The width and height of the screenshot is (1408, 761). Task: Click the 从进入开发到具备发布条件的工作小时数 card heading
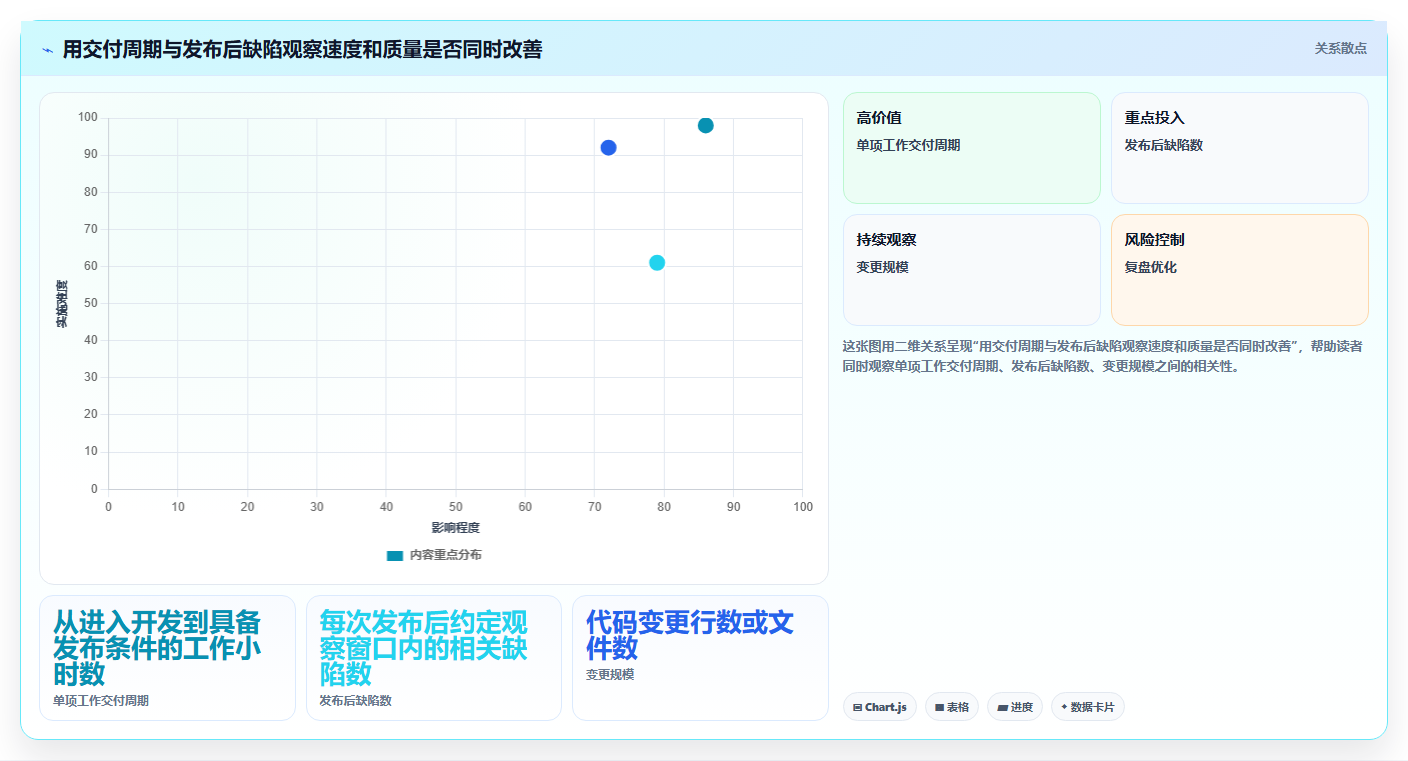click(x=157, y=648)
